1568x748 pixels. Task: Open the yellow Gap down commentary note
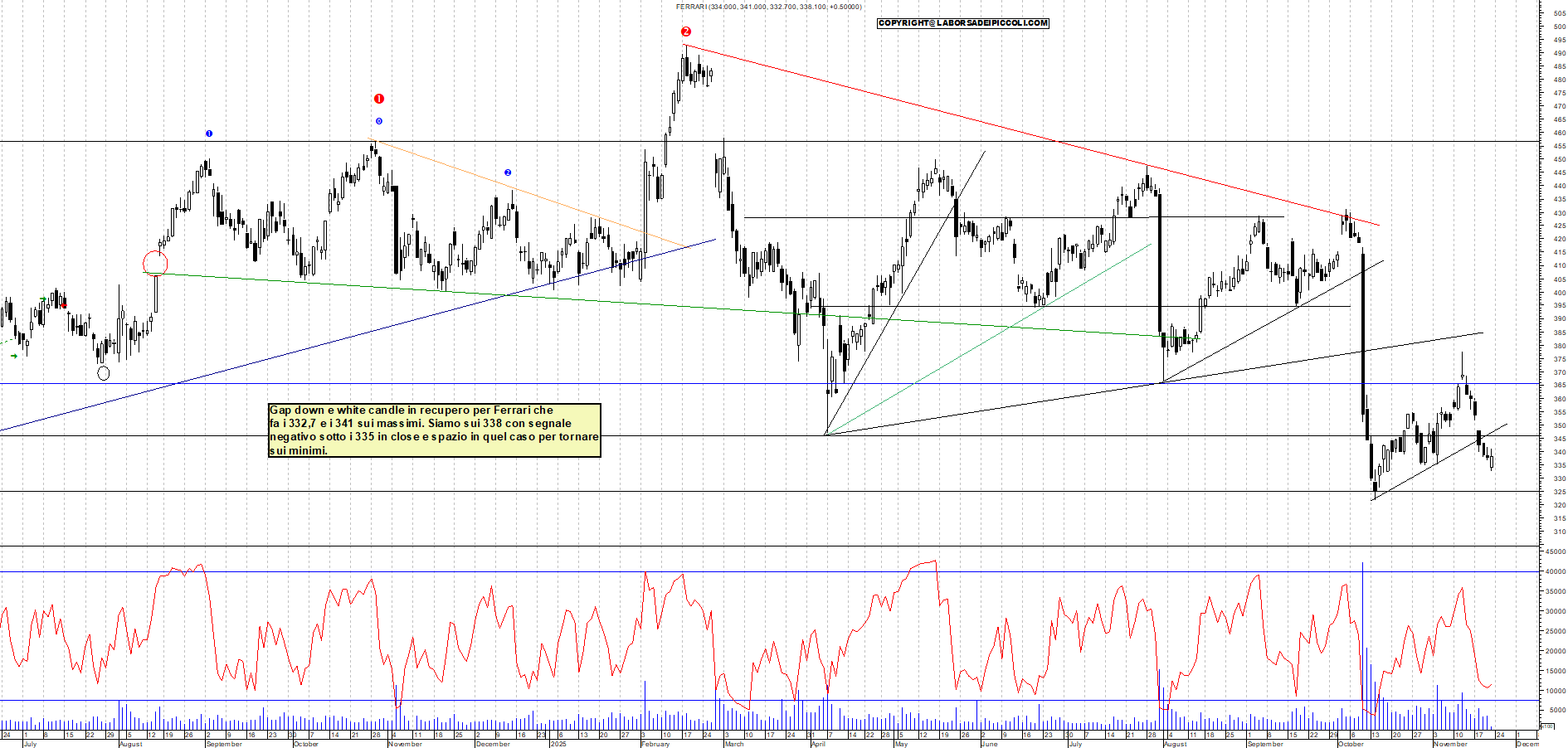click(x=434, y=430)
